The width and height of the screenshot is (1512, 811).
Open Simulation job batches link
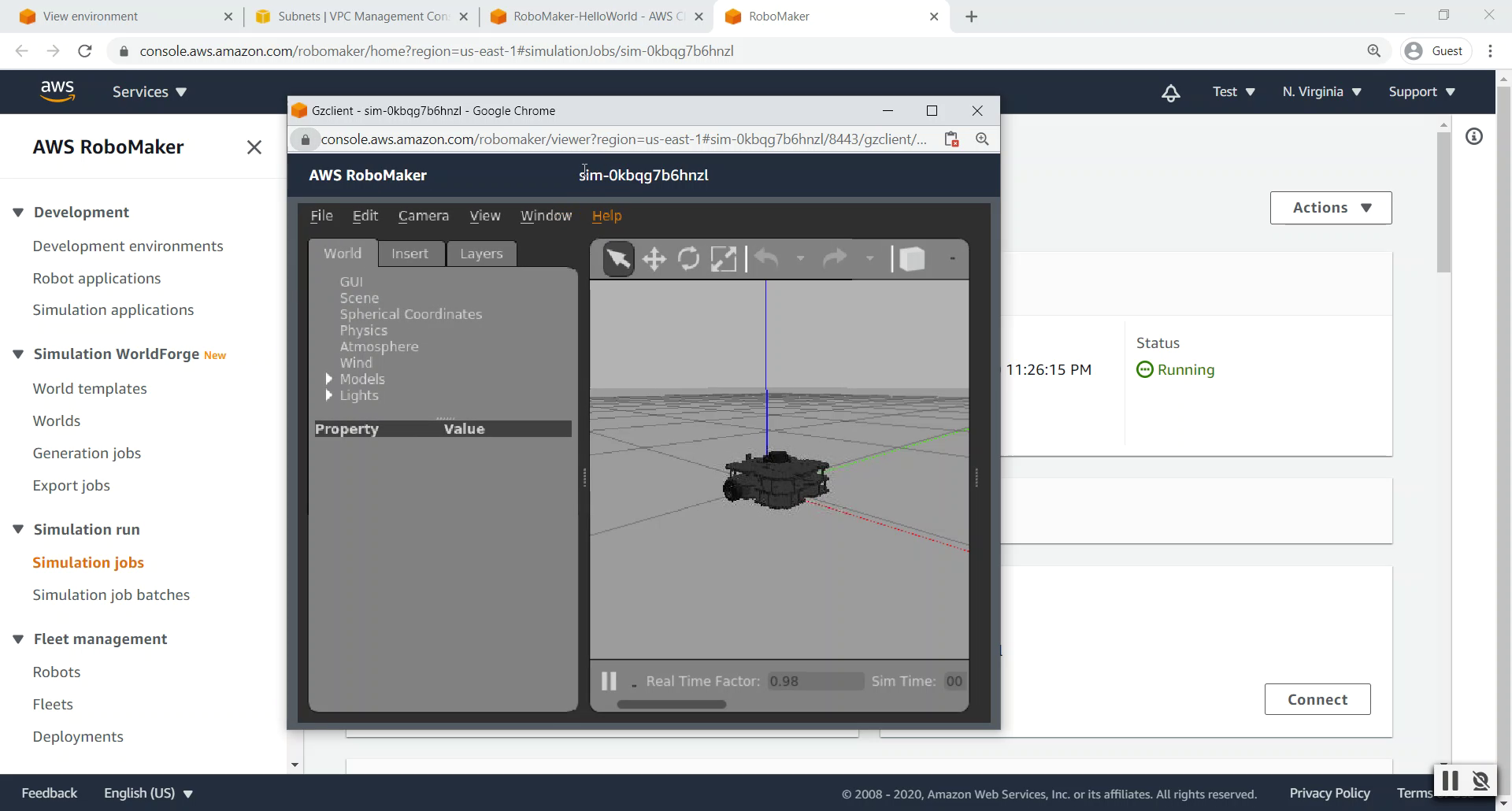tap(111, 595)
